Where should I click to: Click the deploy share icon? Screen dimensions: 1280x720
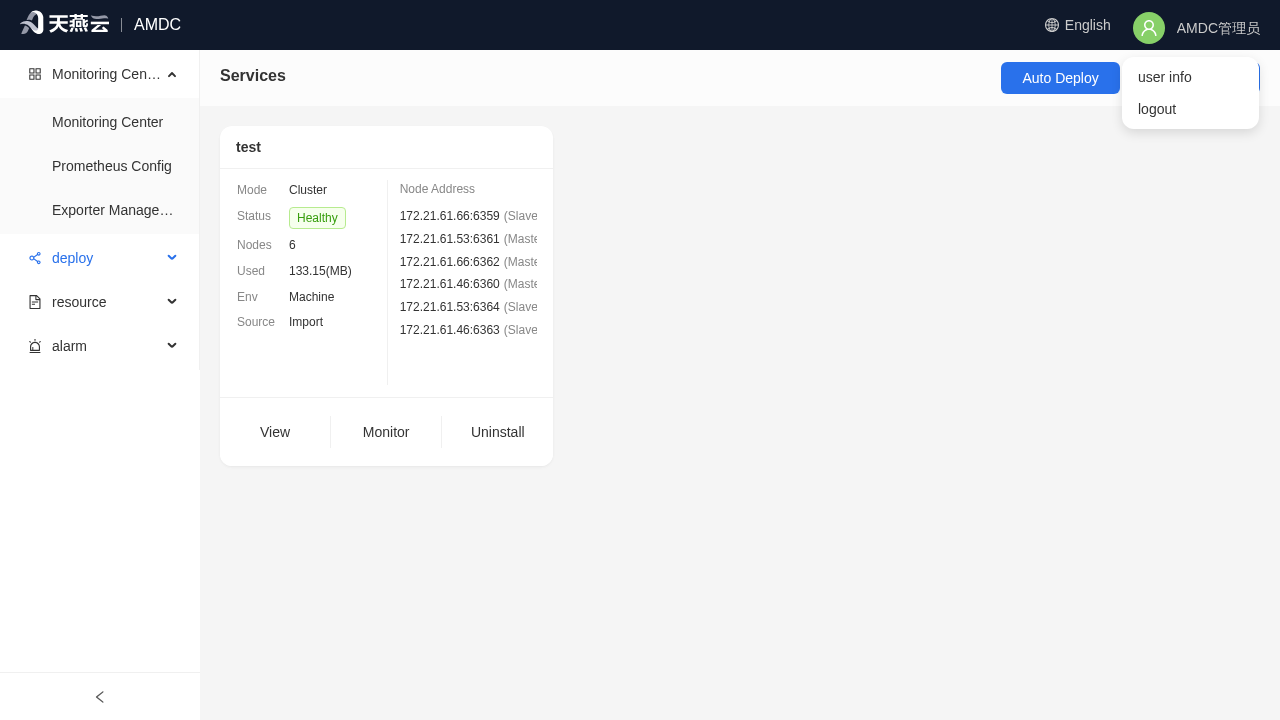click(35, 258)
